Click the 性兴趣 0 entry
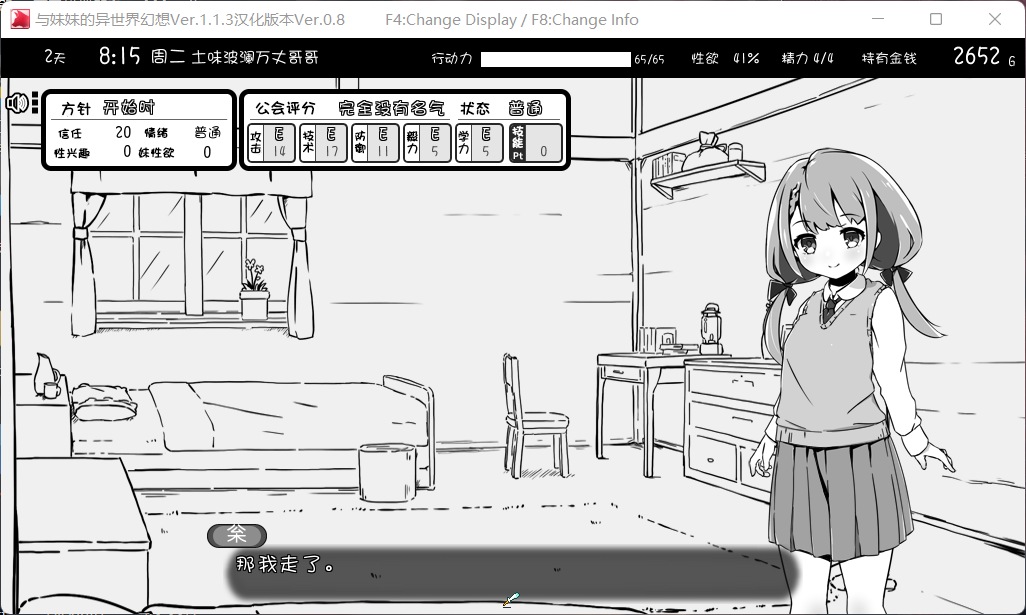The image size is (1026, 615). [x=93, y=152]
